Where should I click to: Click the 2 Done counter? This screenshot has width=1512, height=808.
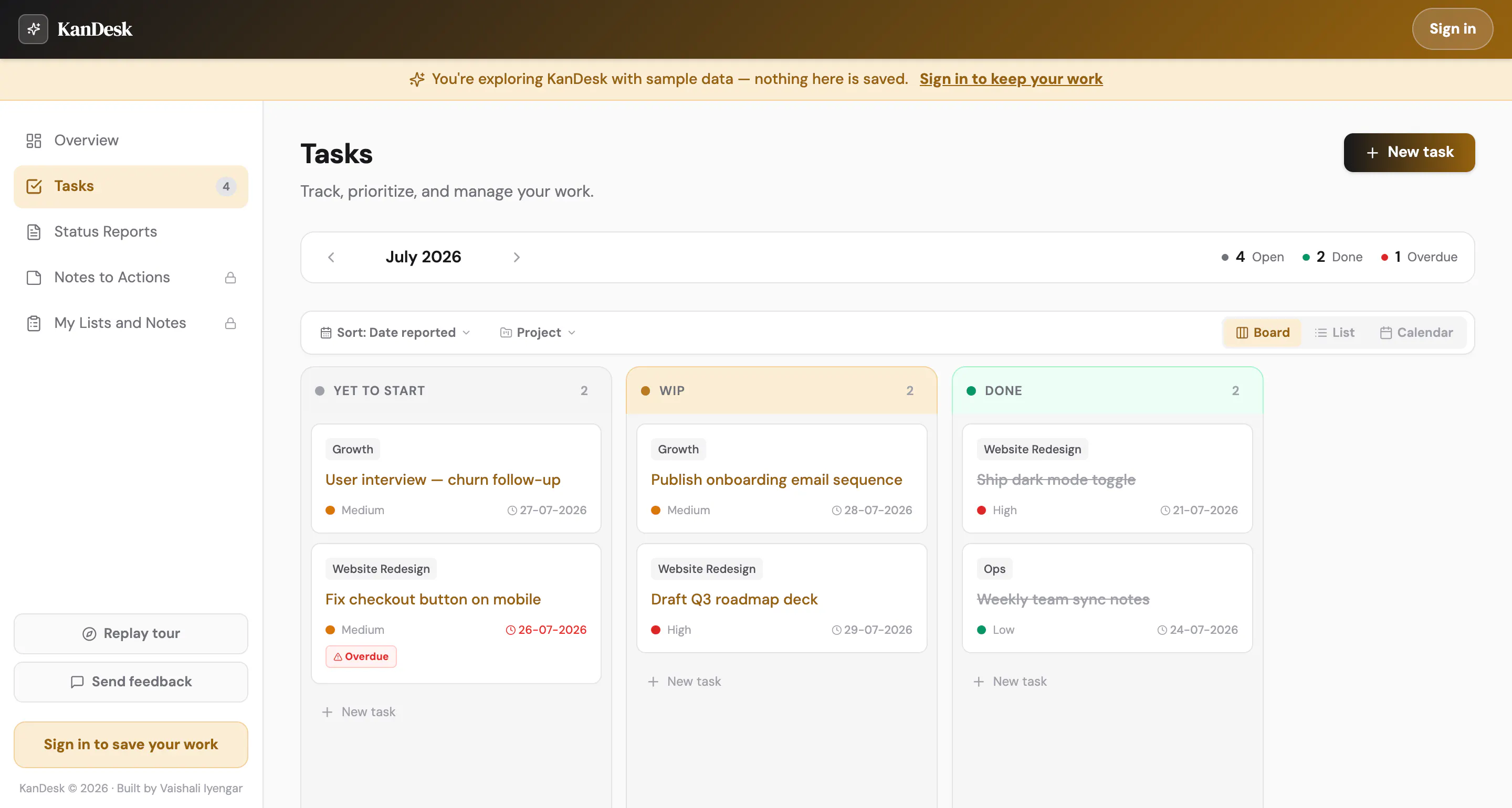1332,257
